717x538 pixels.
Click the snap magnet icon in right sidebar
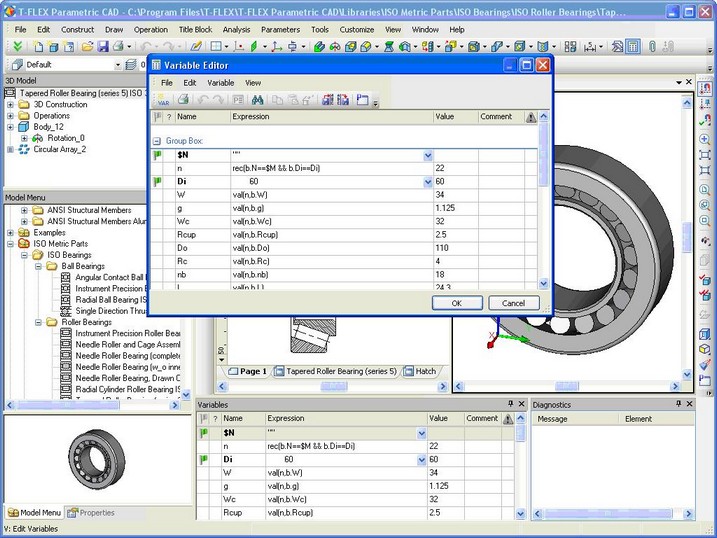(x=705, y=87)
